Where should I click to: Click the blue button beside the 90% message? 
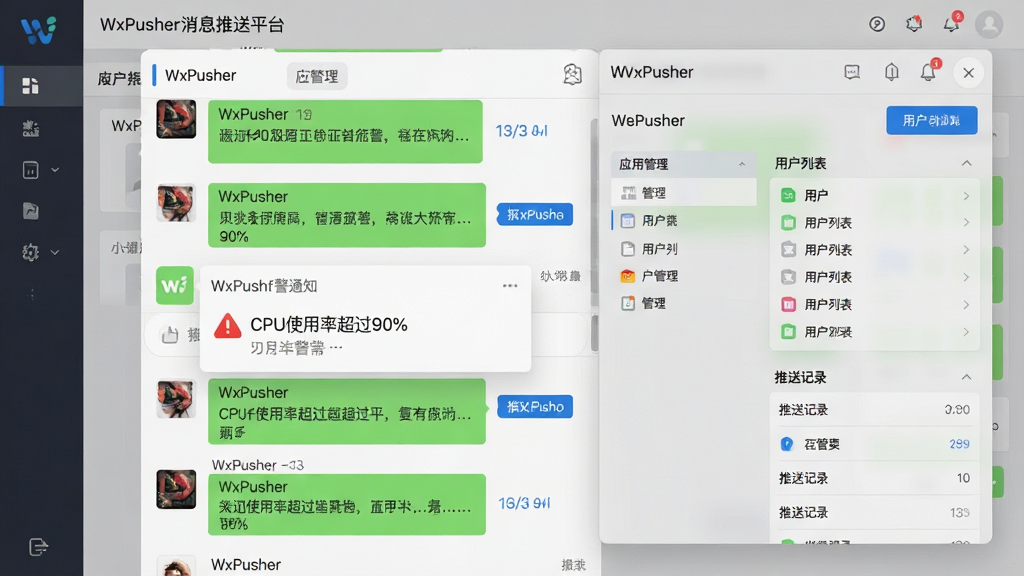pos(535,214)
